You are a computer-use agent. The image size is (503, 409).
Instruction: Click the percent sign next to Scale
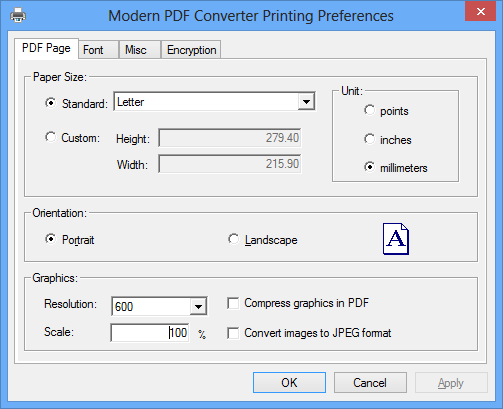[202, 334]
